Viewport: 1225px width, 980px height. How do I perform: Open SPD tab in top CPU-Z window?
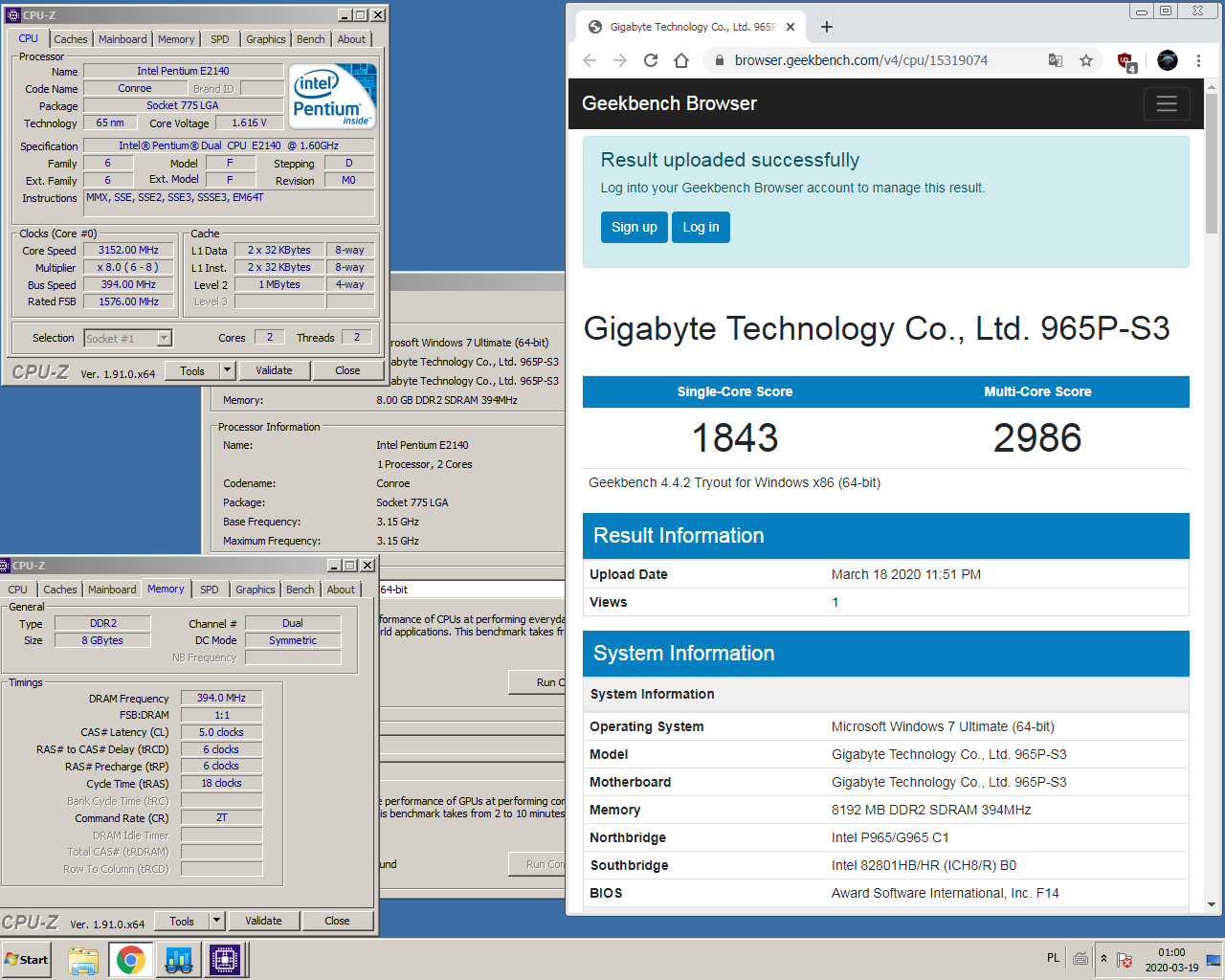tap(220, 39)
